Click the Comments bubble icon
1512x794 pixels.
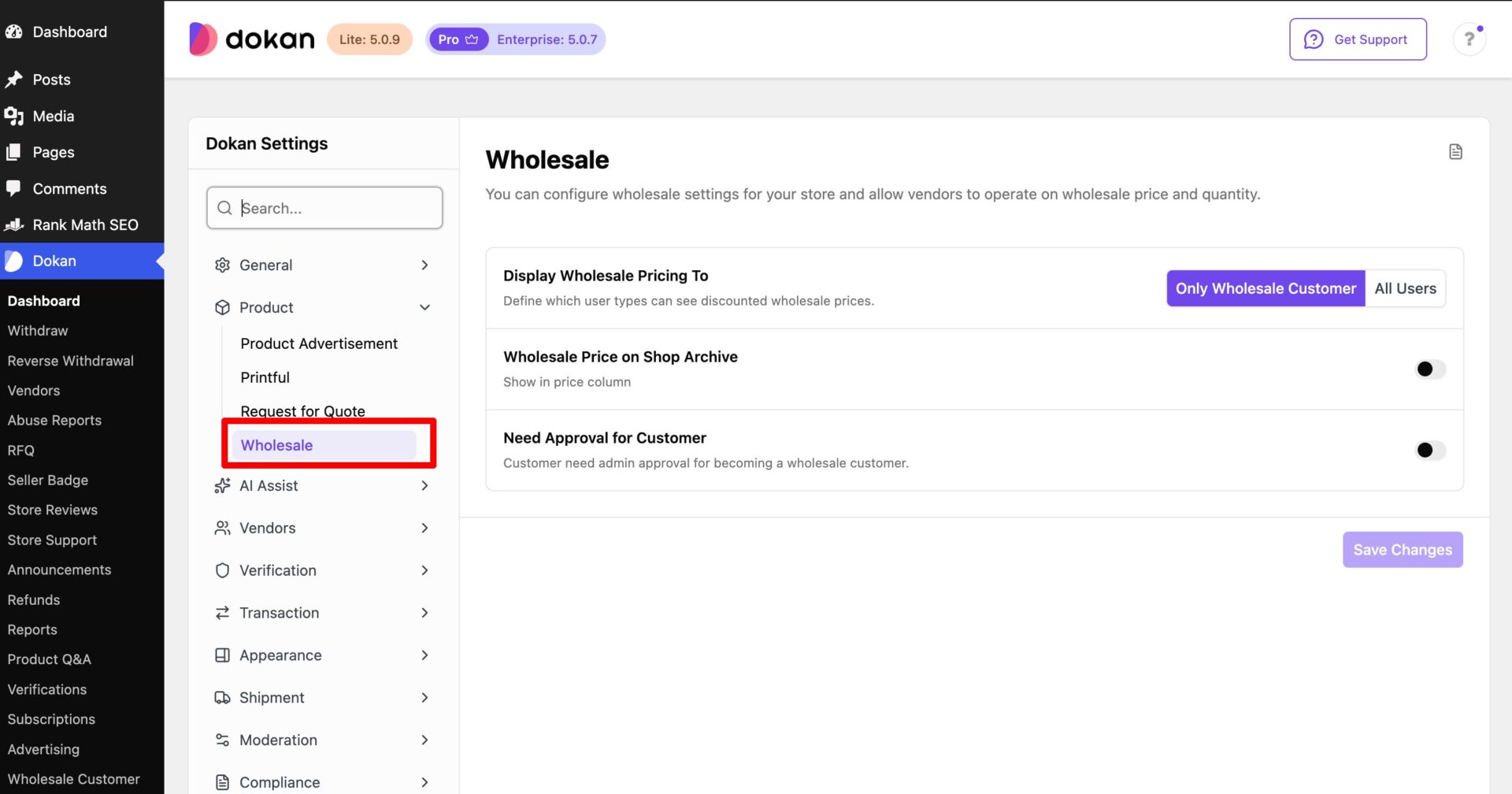pos(14,189)
